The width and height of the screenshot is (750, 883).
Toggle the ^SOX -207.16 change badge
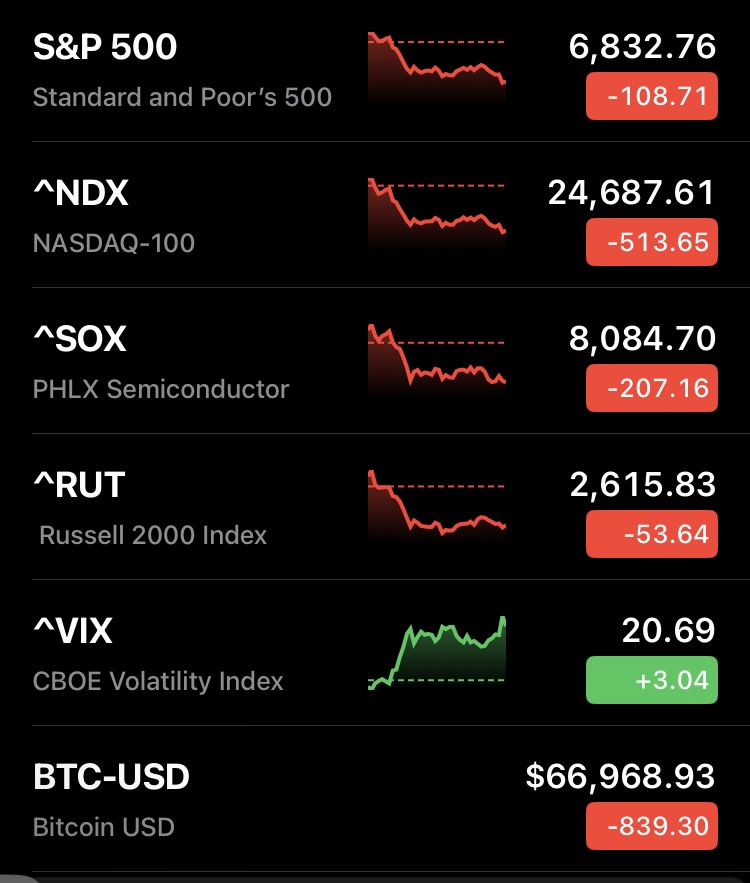pyautogui.click(x=651, y=389)
